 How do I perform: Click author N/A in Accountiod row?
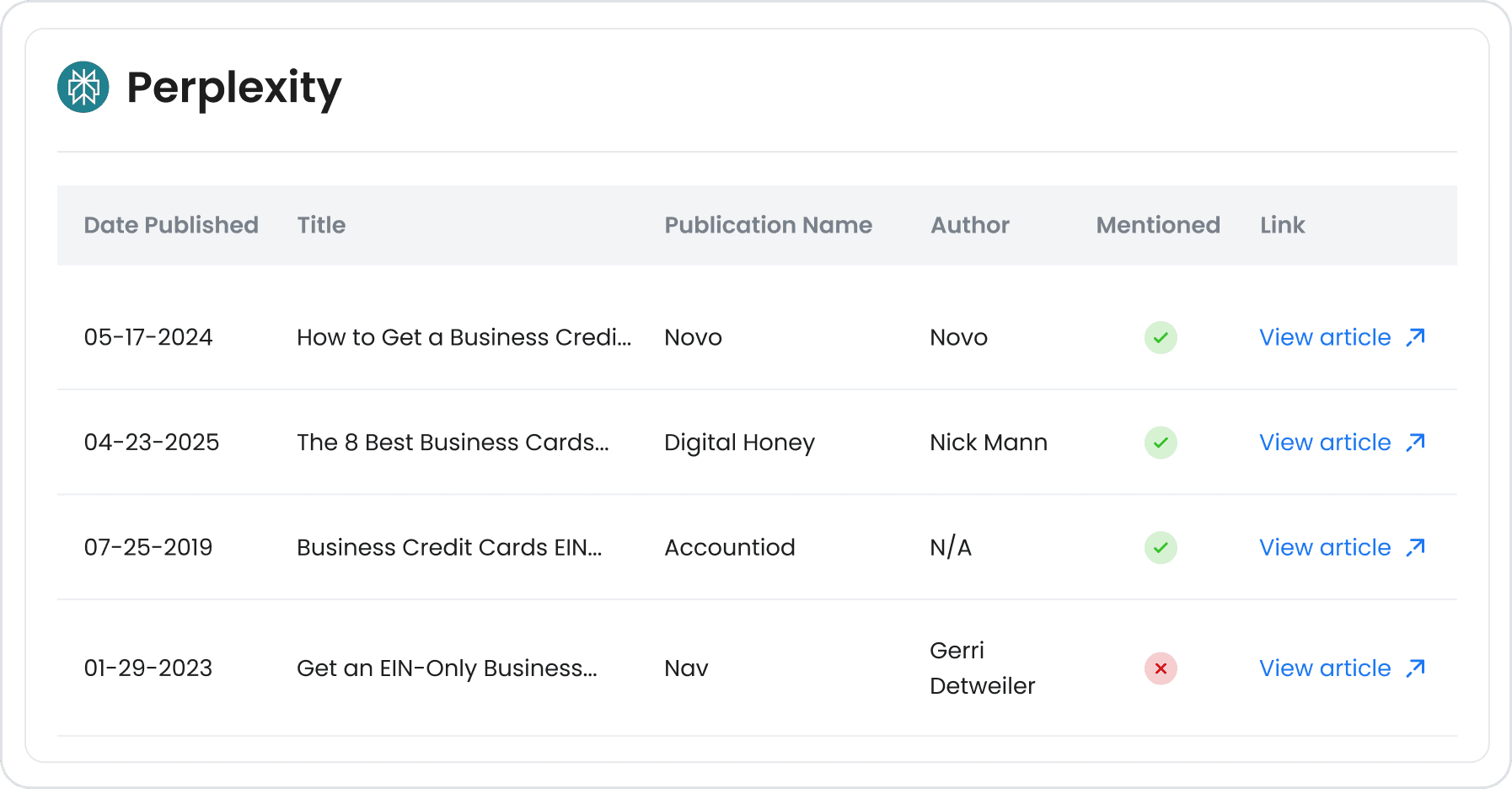click(951, 548)
